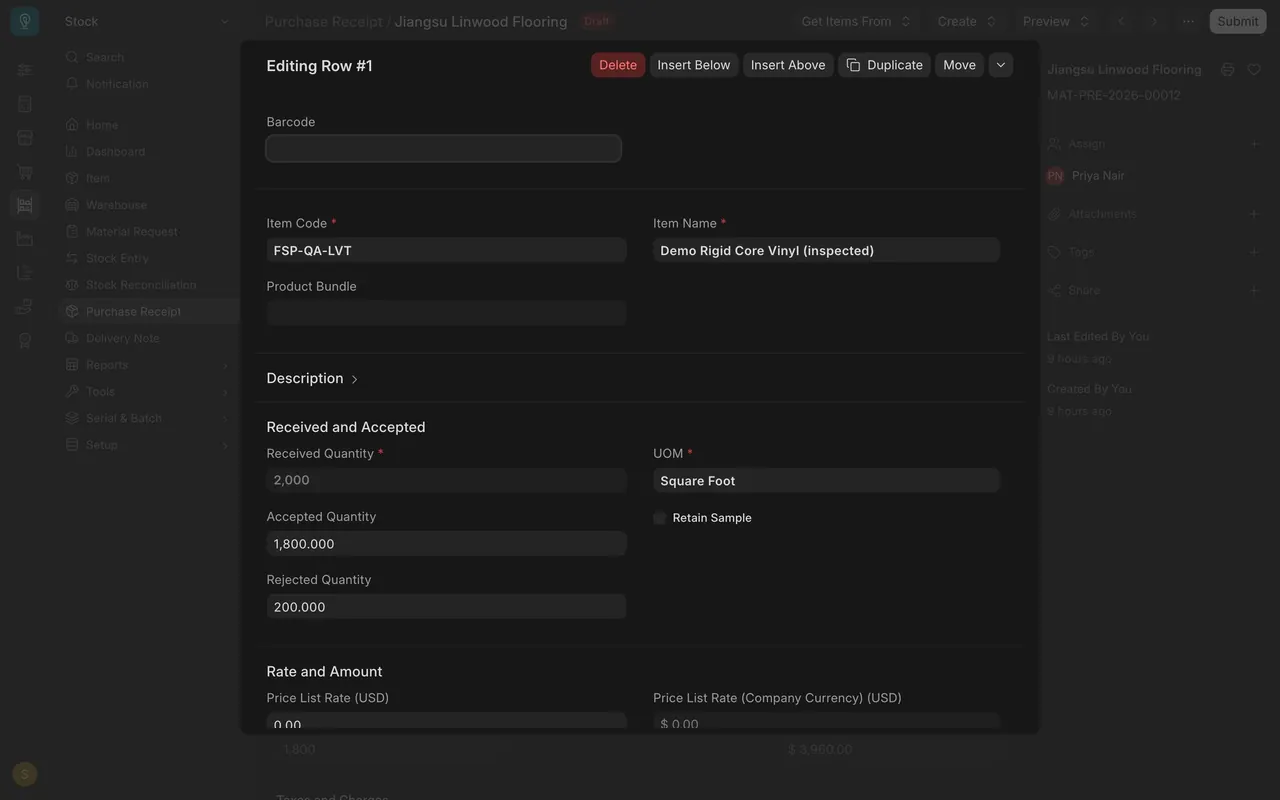1280x800 pixels.
Task: Select Purchase Receipt in the sidebar
Action: coord(148,311)
